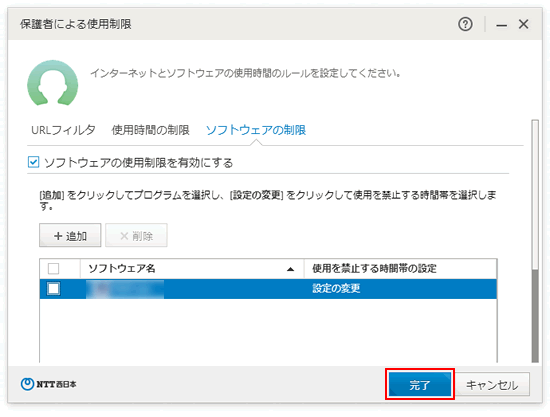The image size is (550, 417).
Task: Open the help question mark icon
Action: click(465, 24)
